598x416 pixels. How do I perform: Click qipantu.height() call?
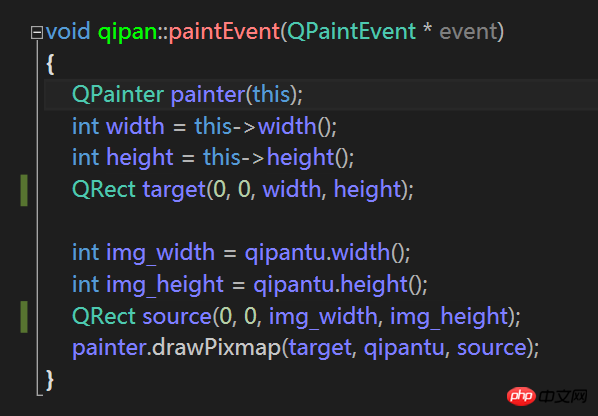tap(341, 284)
